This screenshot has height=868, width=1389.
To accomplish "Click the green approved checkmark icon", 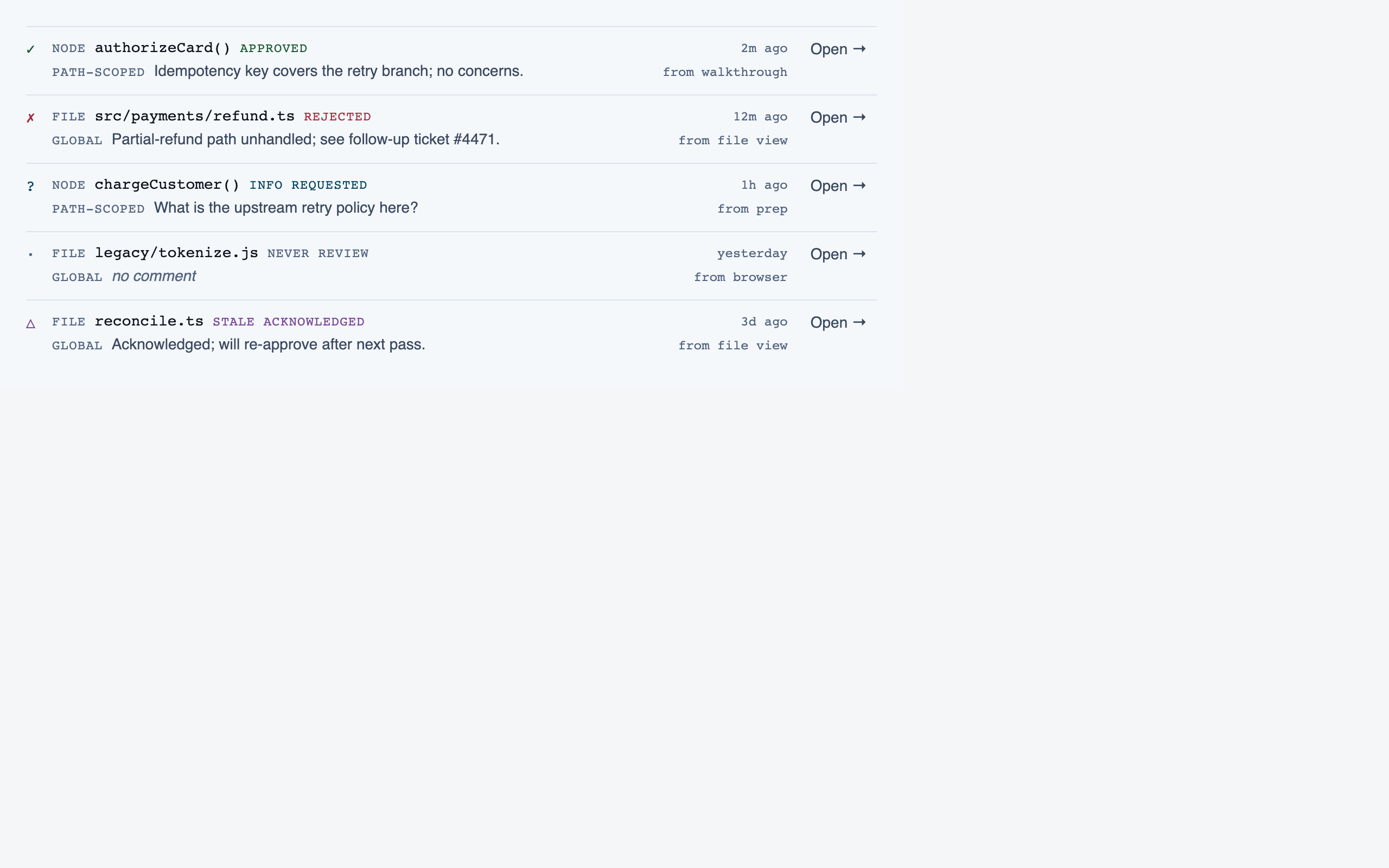I will (31, 49).
